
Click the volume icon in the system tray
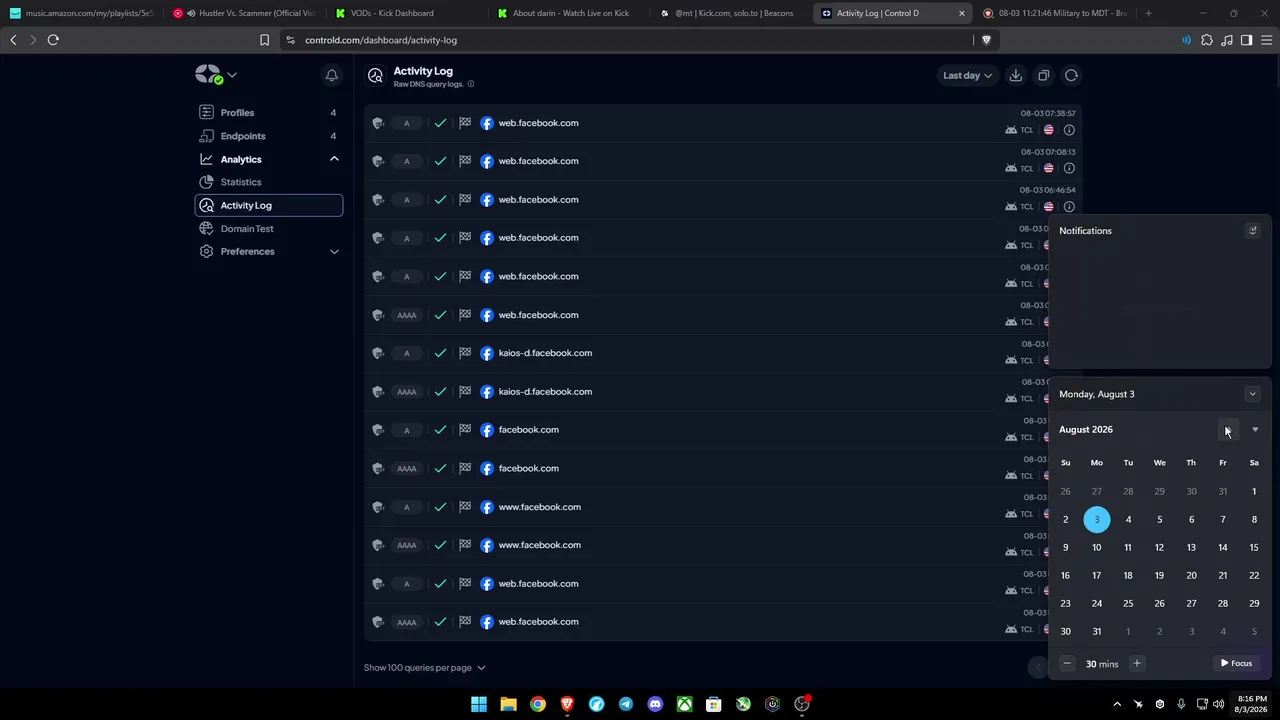tap(1218, 704)
